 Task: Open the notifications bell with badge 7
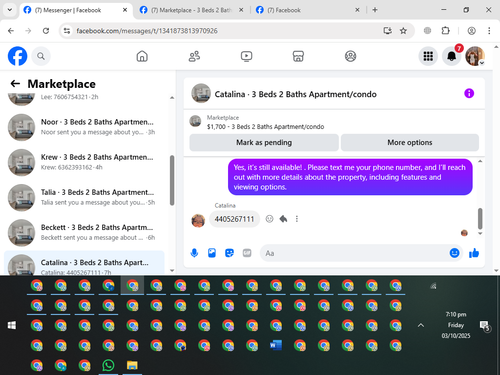click(x=452, y=56)
